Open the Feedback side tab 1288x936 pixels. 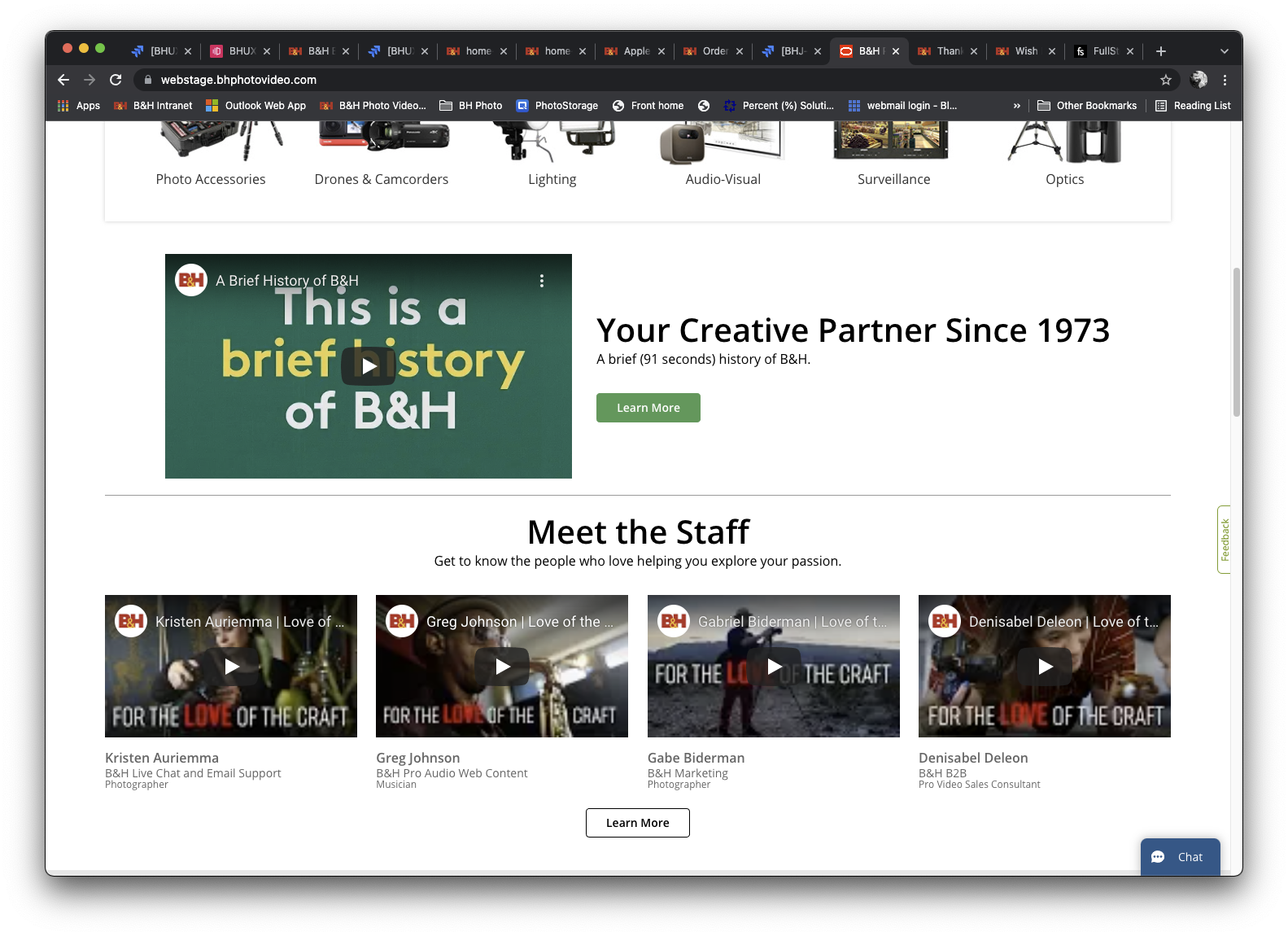pyautogui.click(x=1224, y=540)
